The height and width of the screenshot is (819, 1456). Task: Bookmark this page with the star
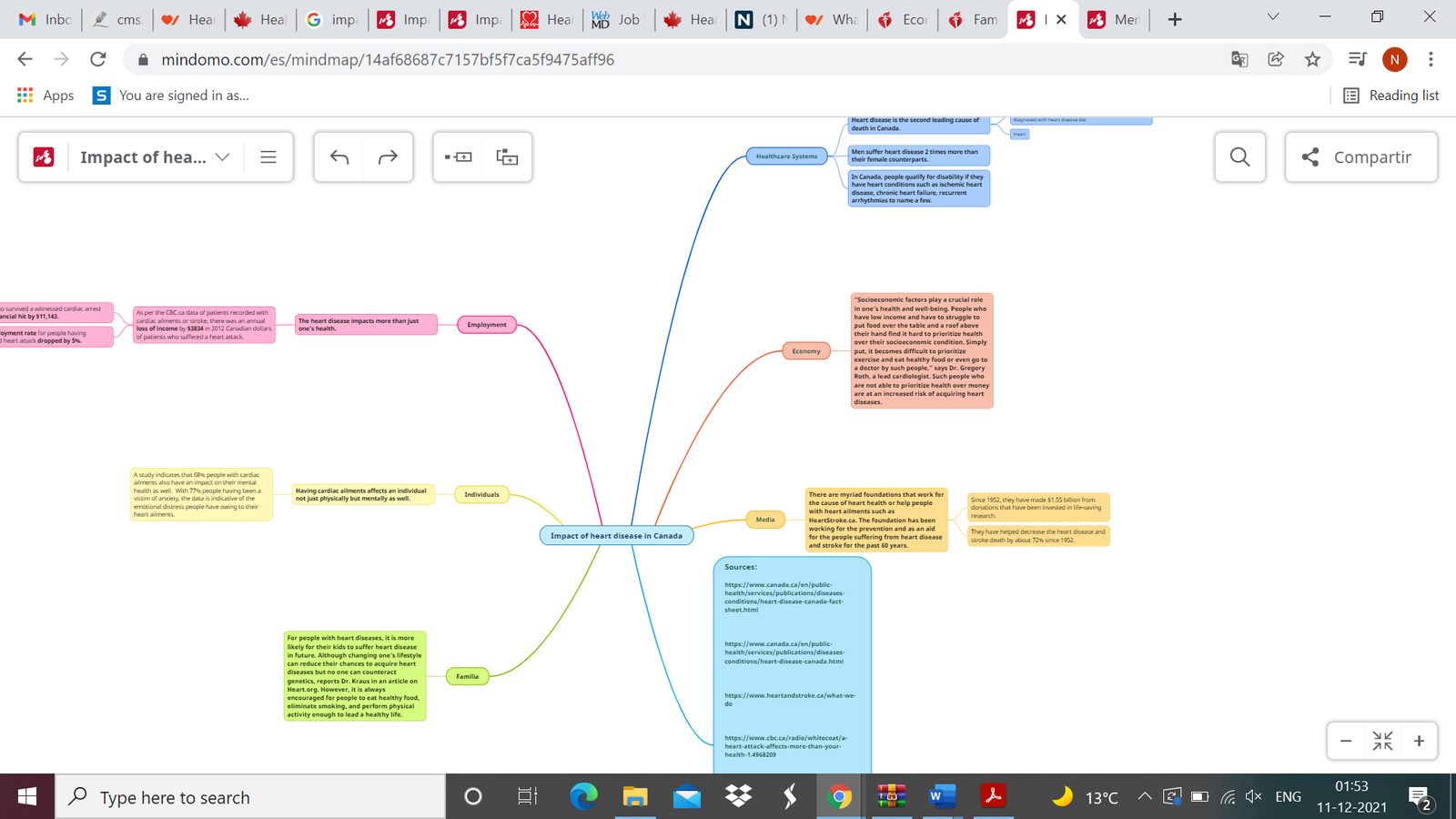(x=1312, y=59)
